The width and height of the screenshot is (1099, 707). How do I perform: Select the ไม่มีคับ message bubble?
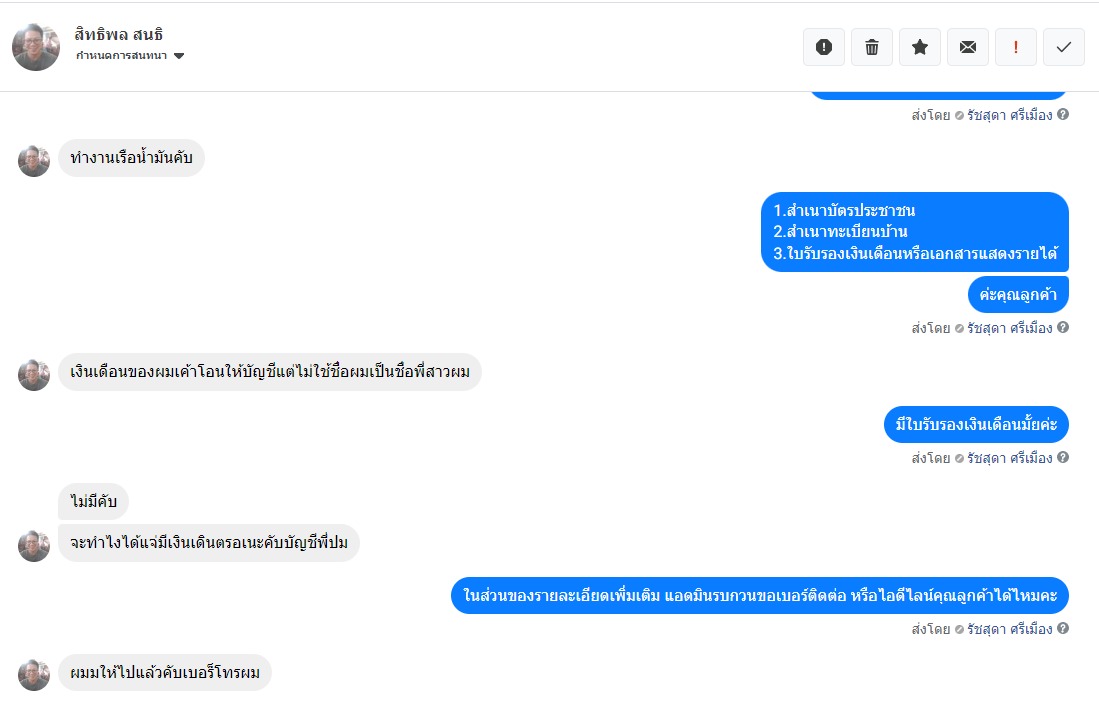93,501
